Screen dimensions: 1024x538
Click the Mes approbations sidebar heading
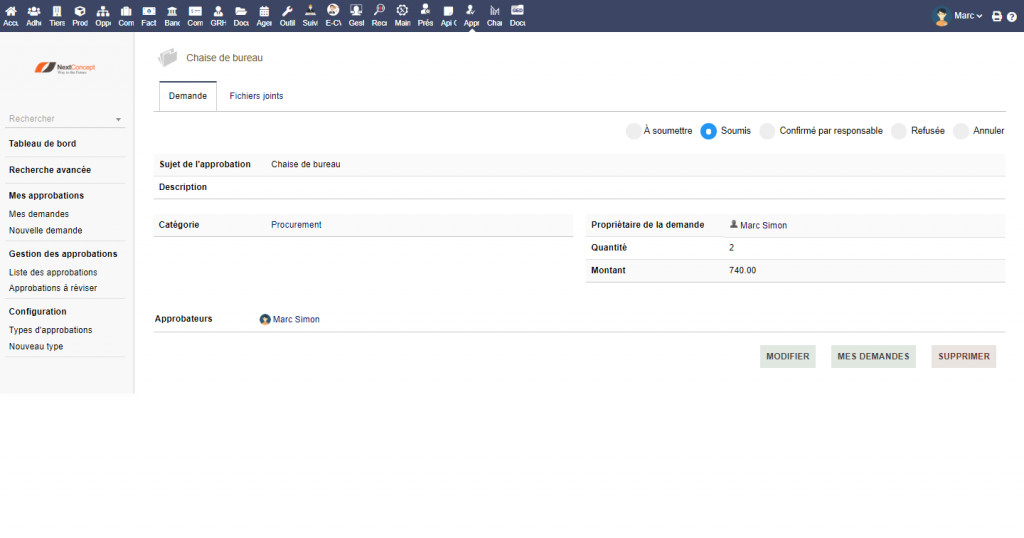coord(46,195)
